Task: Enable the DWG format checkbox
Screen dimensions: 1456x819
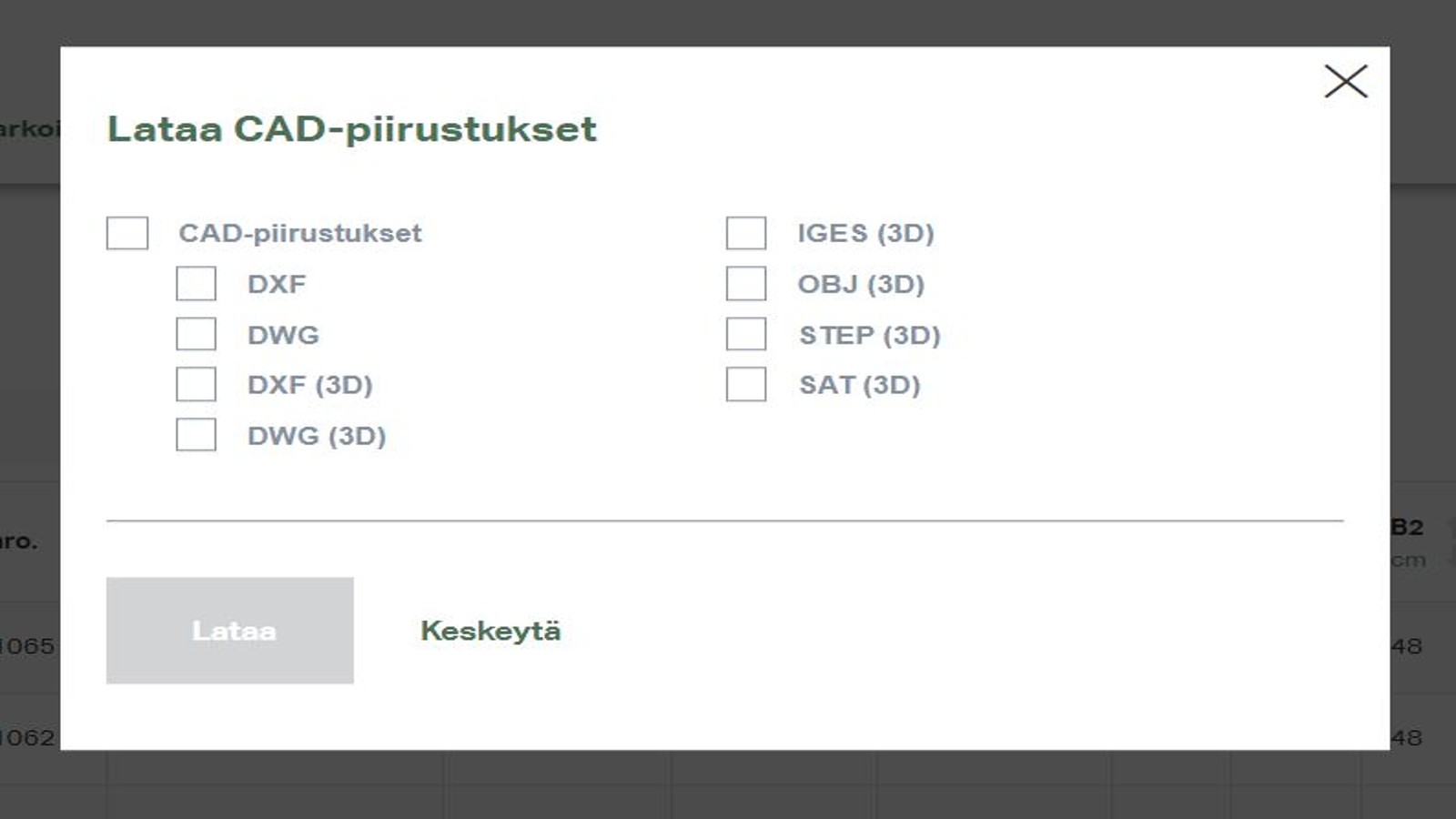Action: click(197, 335)
